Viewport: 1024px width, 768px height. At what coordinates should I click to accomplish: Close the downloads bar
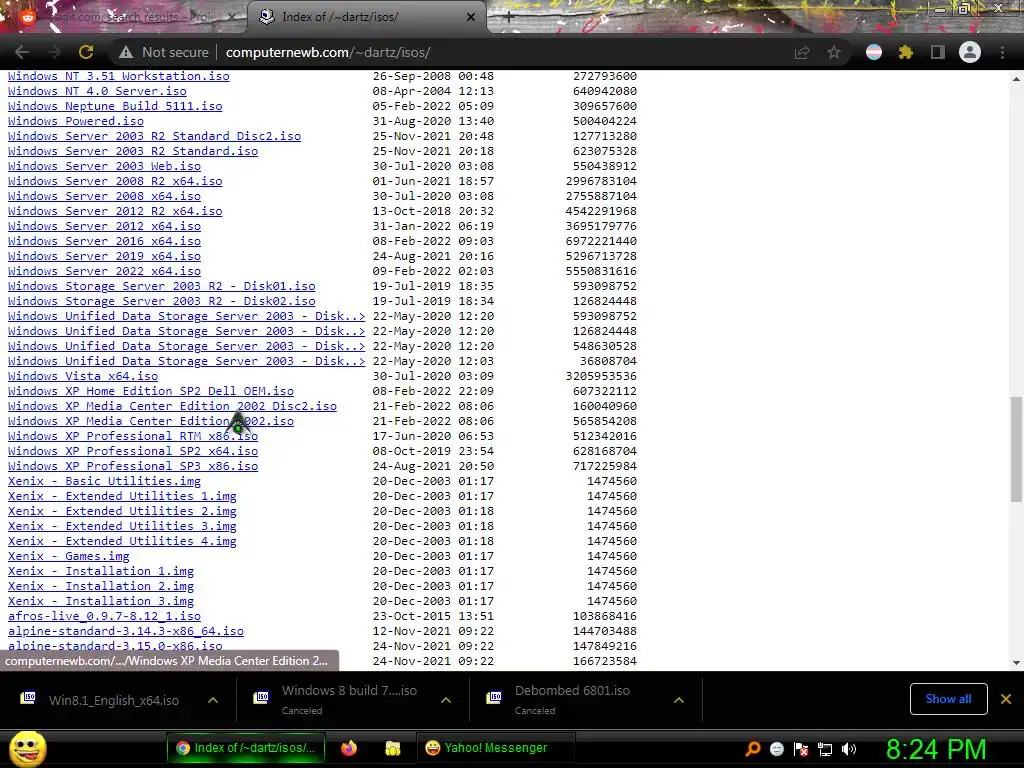coord(1006,699)
